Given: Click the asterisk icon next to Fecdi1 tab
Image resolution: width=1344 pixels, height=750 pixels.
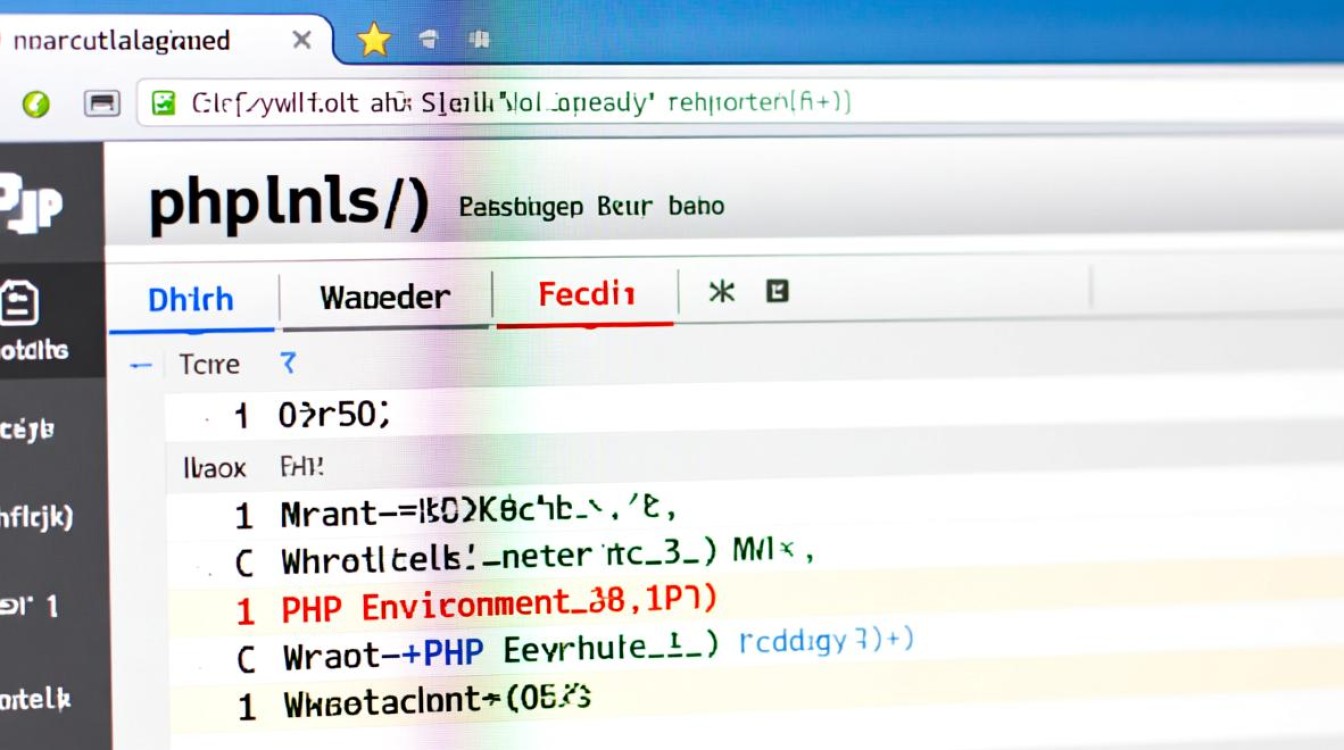Looking at the screenshot, I should (x=721, y=292).
